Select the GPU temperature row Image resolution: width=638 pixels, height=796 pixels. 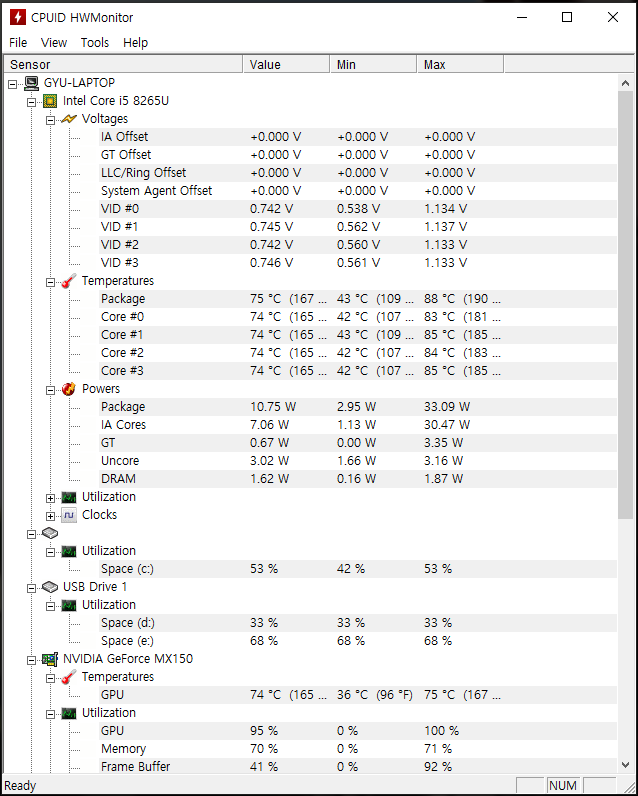coord(358,695)
